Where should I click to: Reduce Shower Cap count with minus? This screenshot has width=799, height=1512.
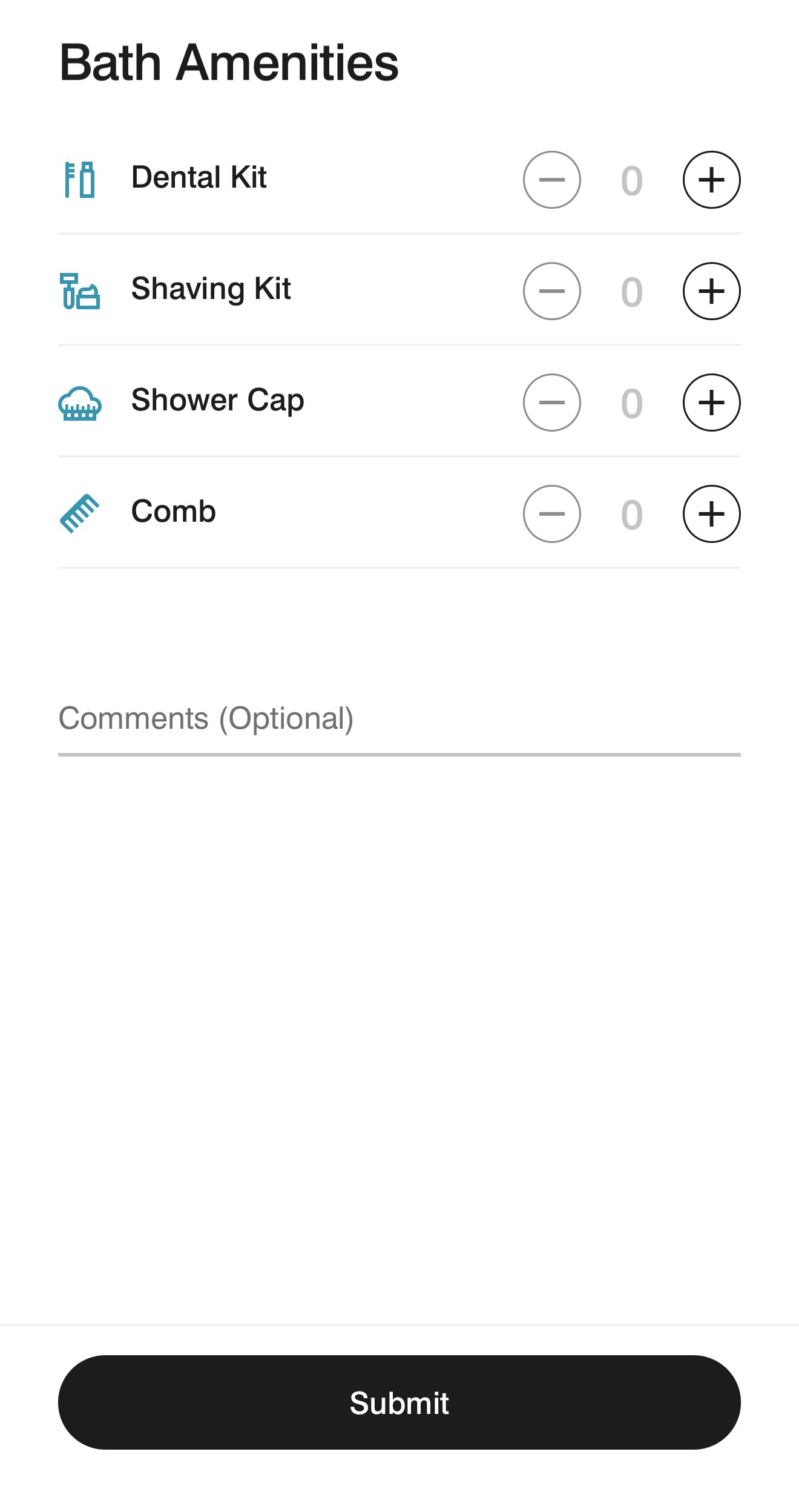click(x=551, y=403)
